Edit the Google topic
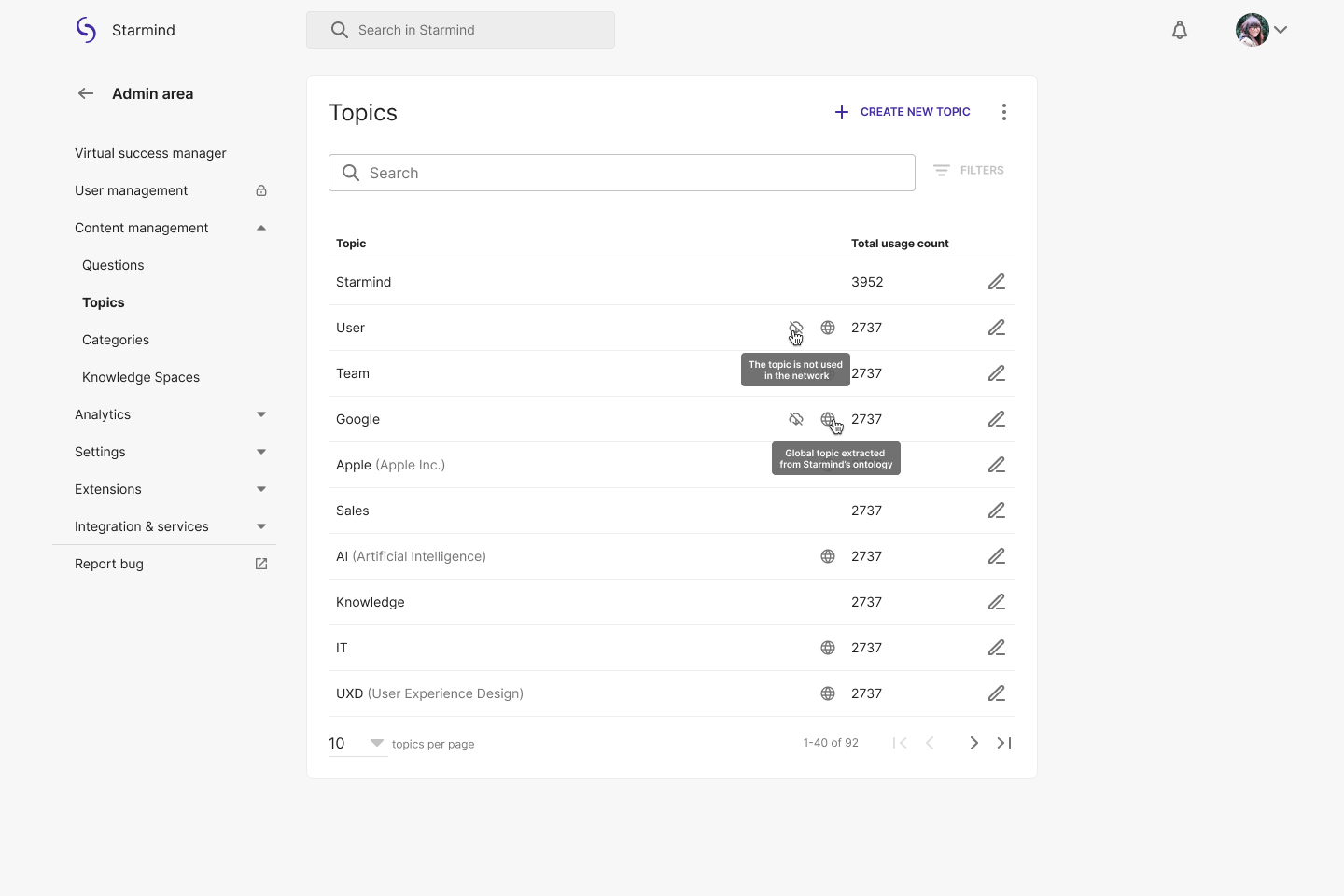Image resolution: width=1344 pixels, height=896 pixels. pyautogui.click(x=997, y=419)
